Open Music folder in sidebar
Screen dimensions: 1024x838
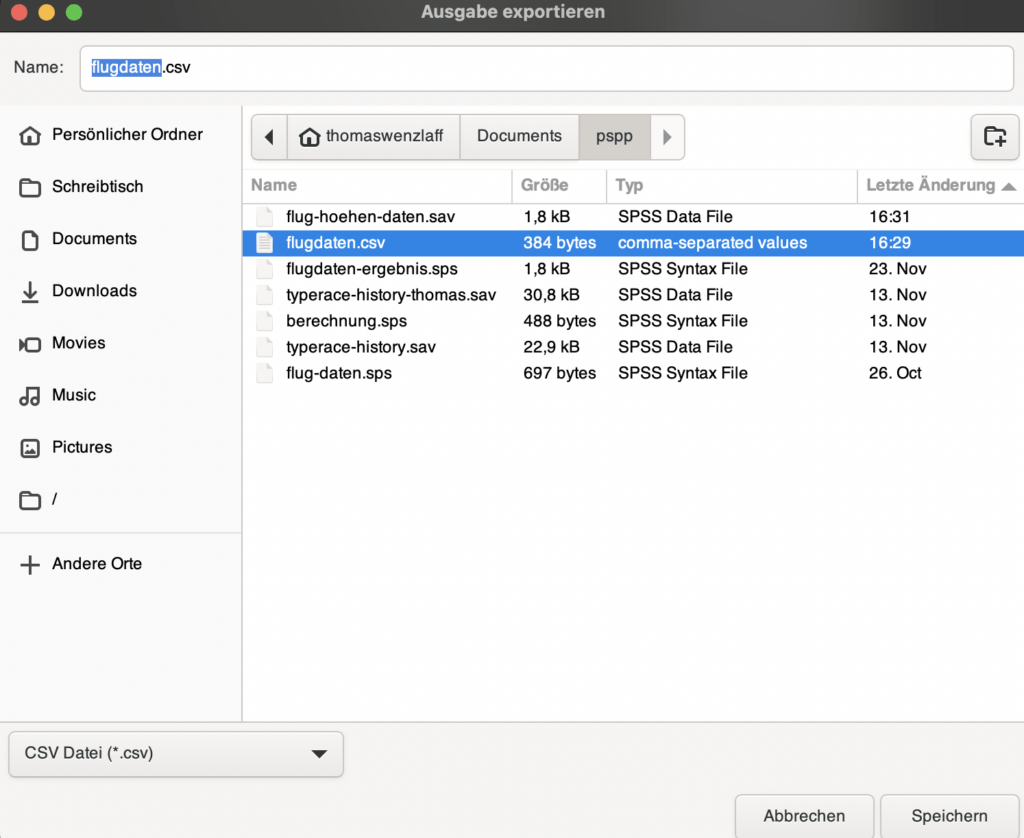click(74, 395)
